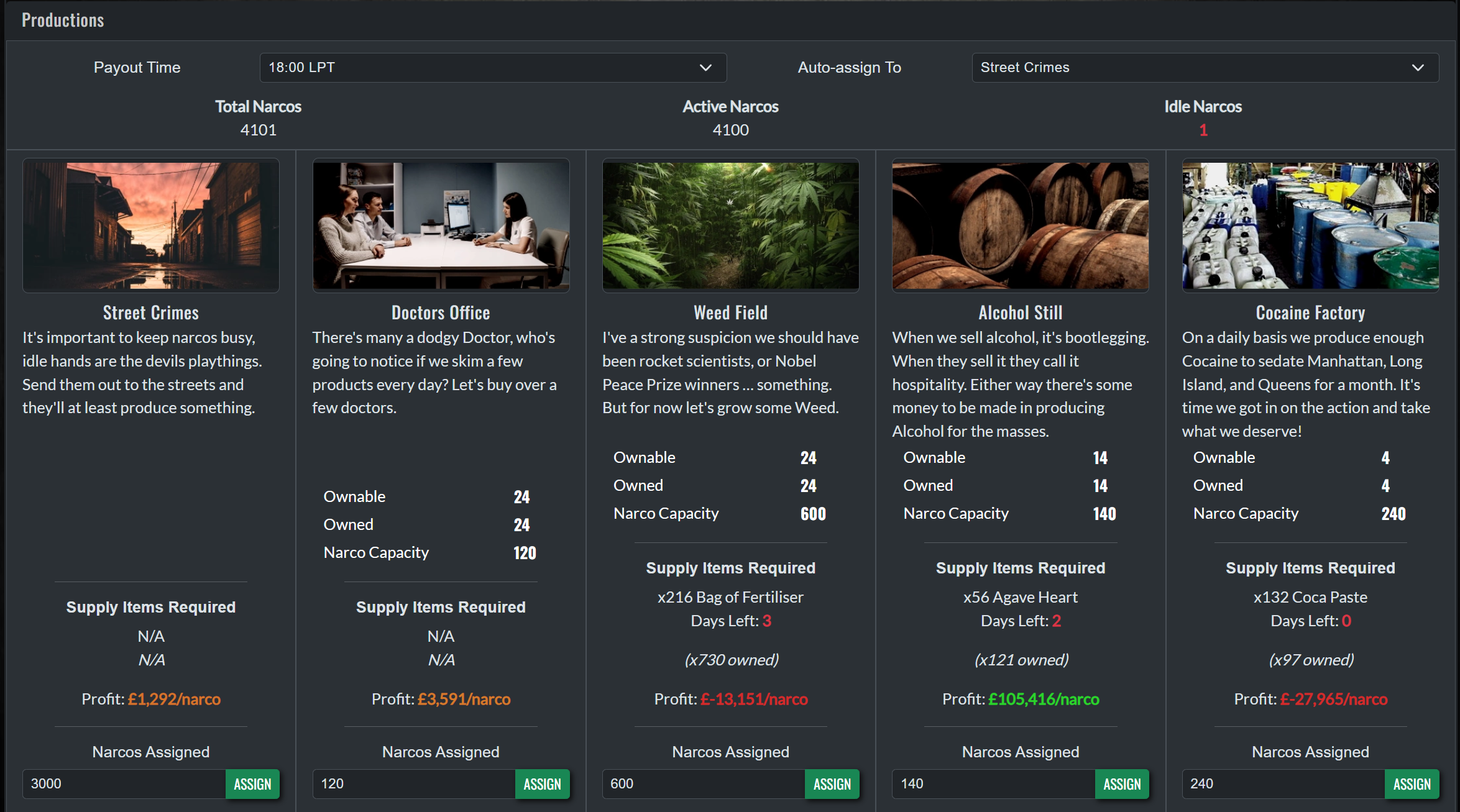
Task: Click the Alcohol Still profit value £105,416/narco
Action: point(1044,700)
